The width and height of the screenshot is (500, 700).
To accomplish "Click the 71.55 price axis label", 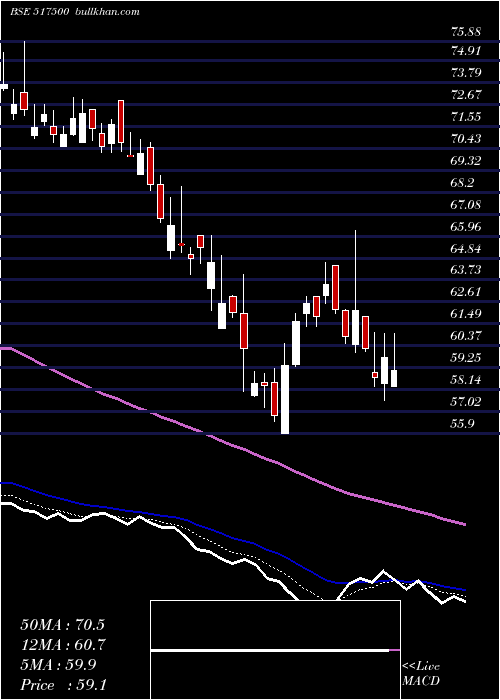I will (466, 117).
